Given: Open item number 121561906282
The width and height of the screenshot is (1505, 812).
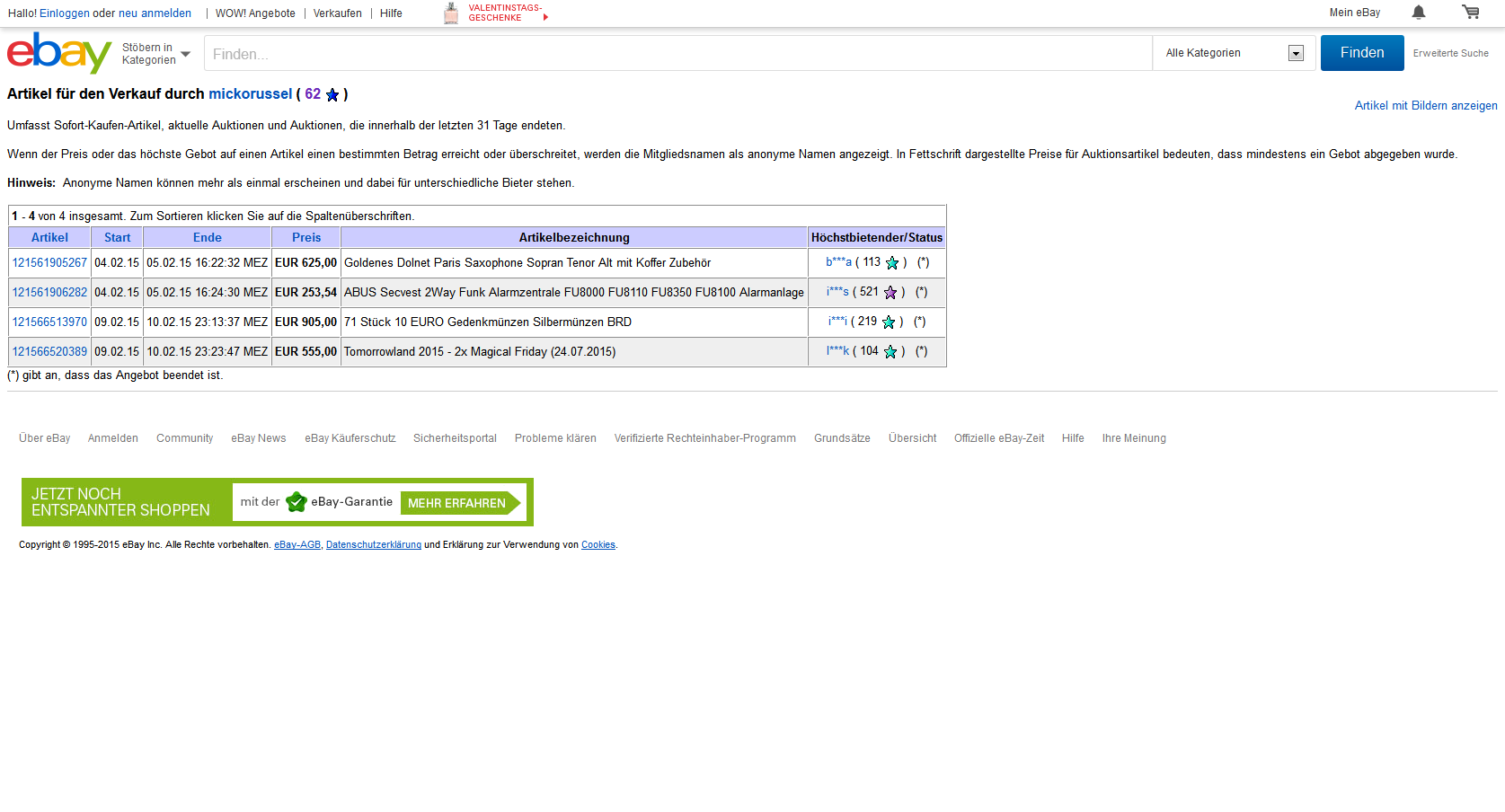Looking at the screenshot, I should point(49,293).
